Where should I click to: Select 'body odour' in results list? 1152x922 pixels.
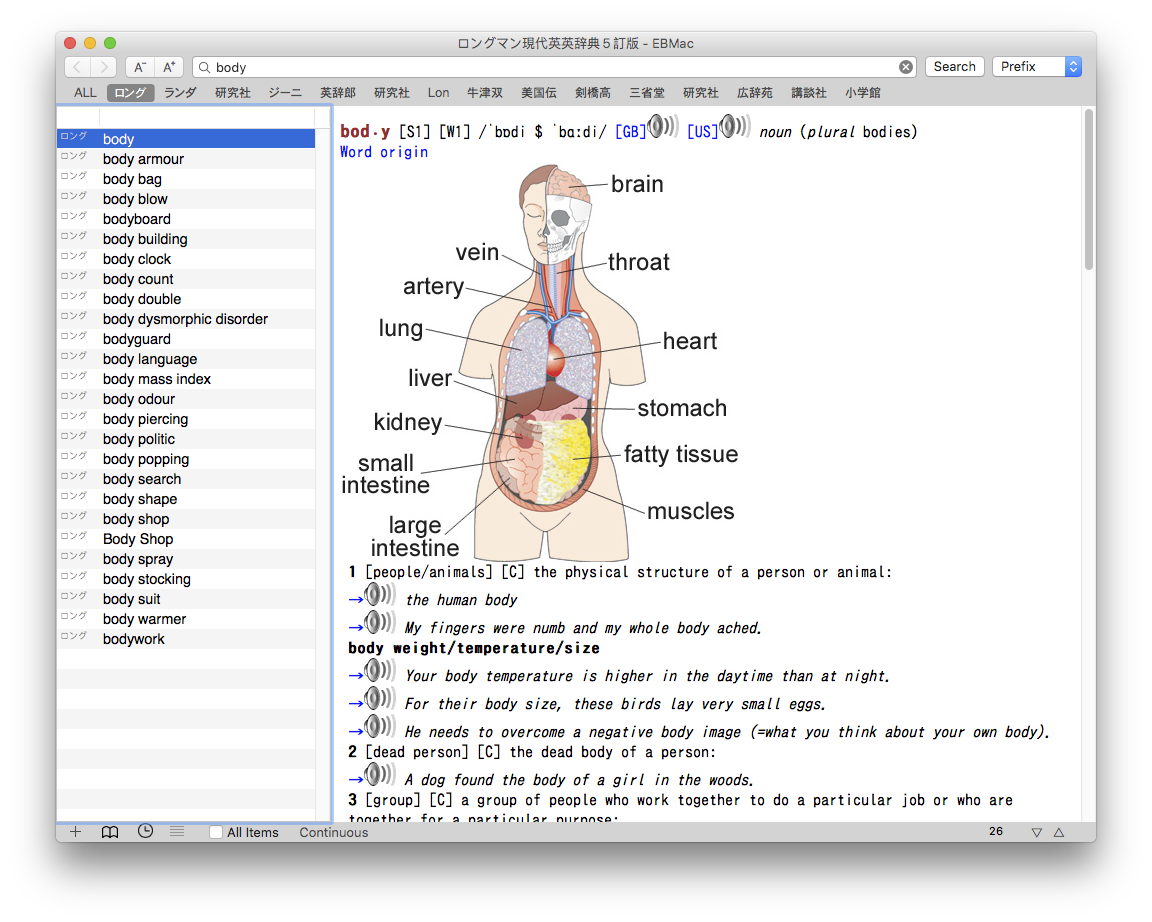[x=187, y=399]
